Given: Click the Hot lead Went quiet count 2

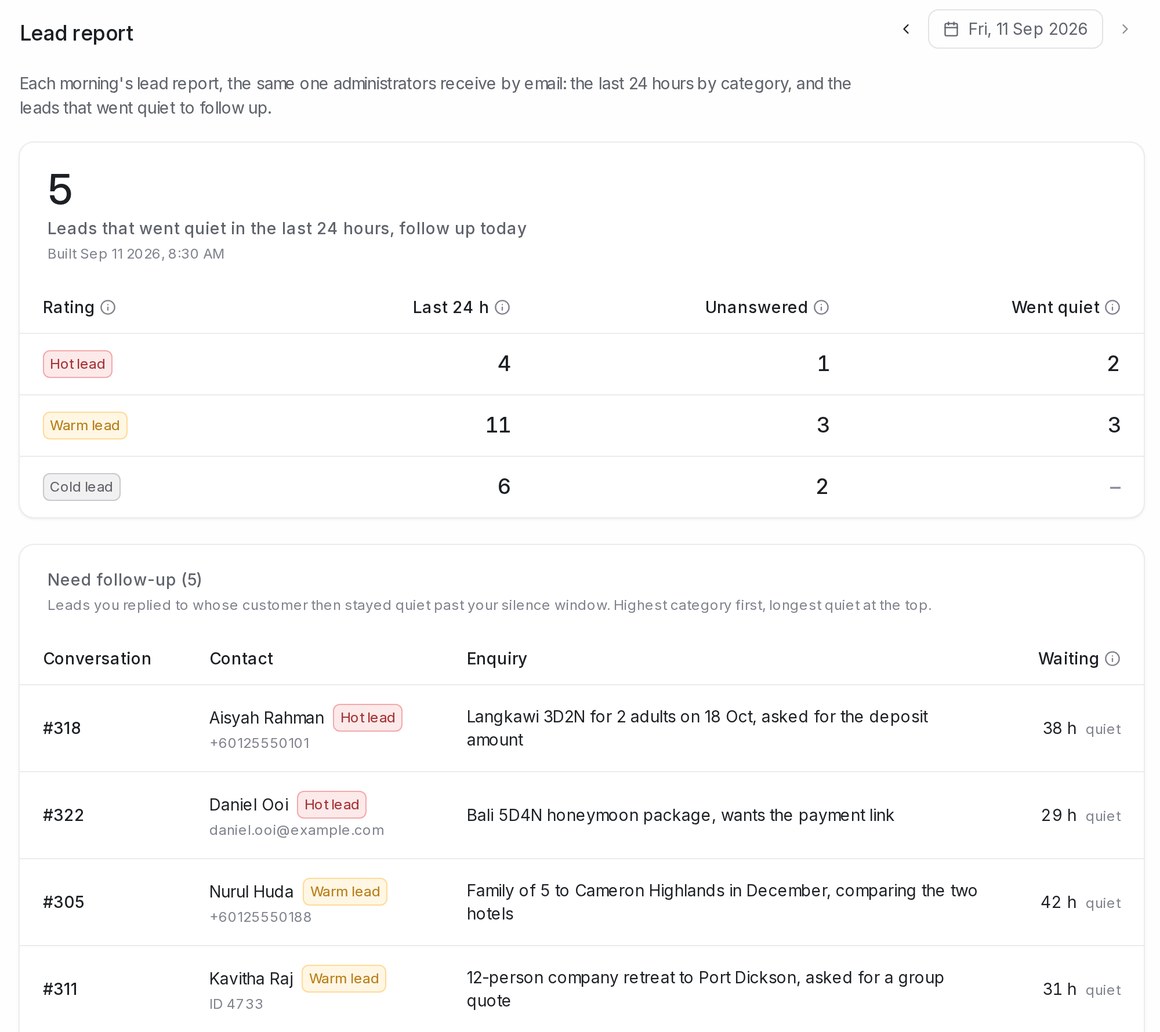Looking at the screenshot, I should click(1113, 363).
